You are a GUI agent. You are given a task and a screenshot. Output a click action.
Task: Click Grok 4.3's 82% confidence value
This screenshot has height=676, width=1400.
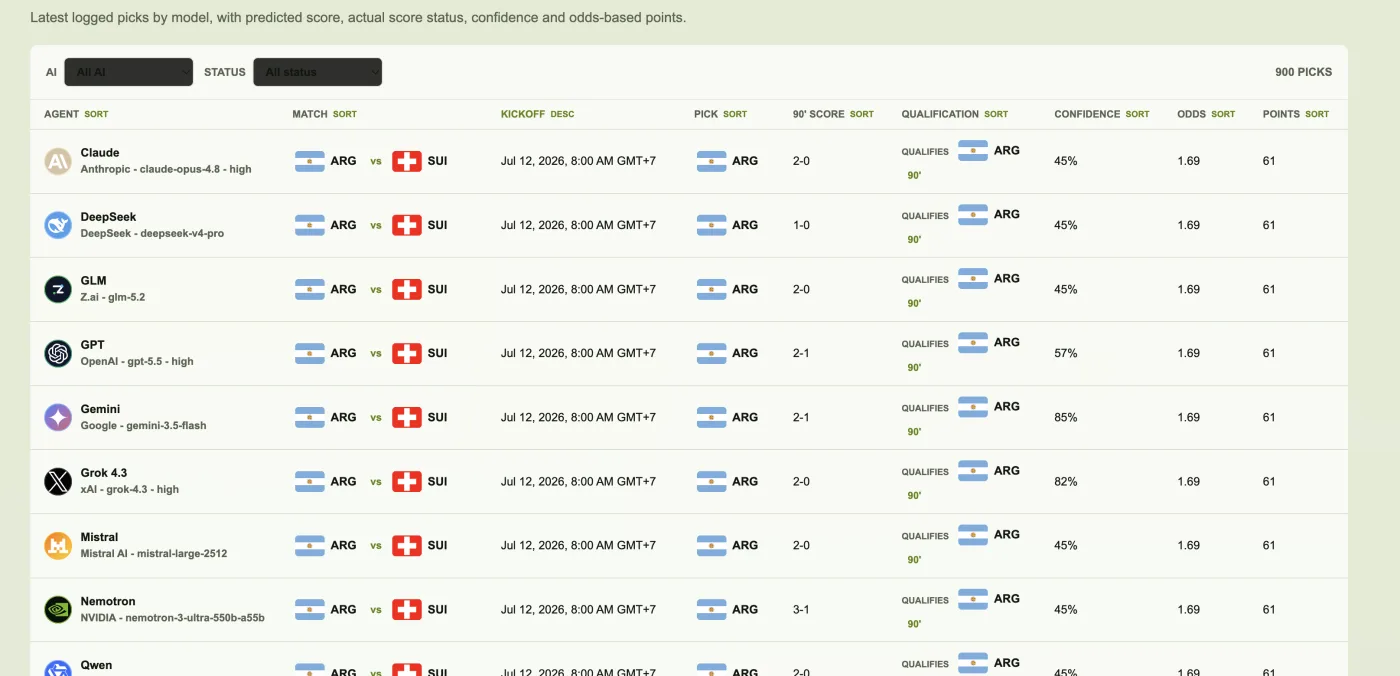tap(1066, 481)
